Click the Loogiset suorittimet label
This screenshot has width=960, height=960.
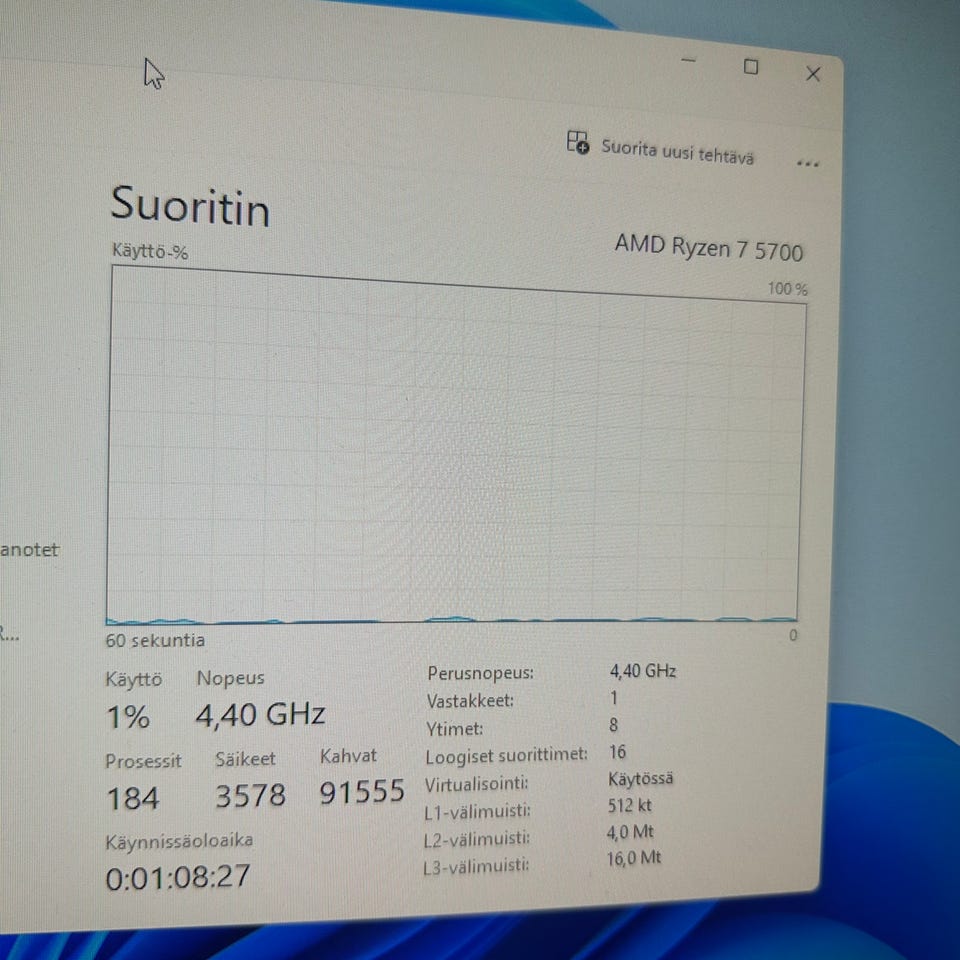pyautogui.click(x=506, y=756)
